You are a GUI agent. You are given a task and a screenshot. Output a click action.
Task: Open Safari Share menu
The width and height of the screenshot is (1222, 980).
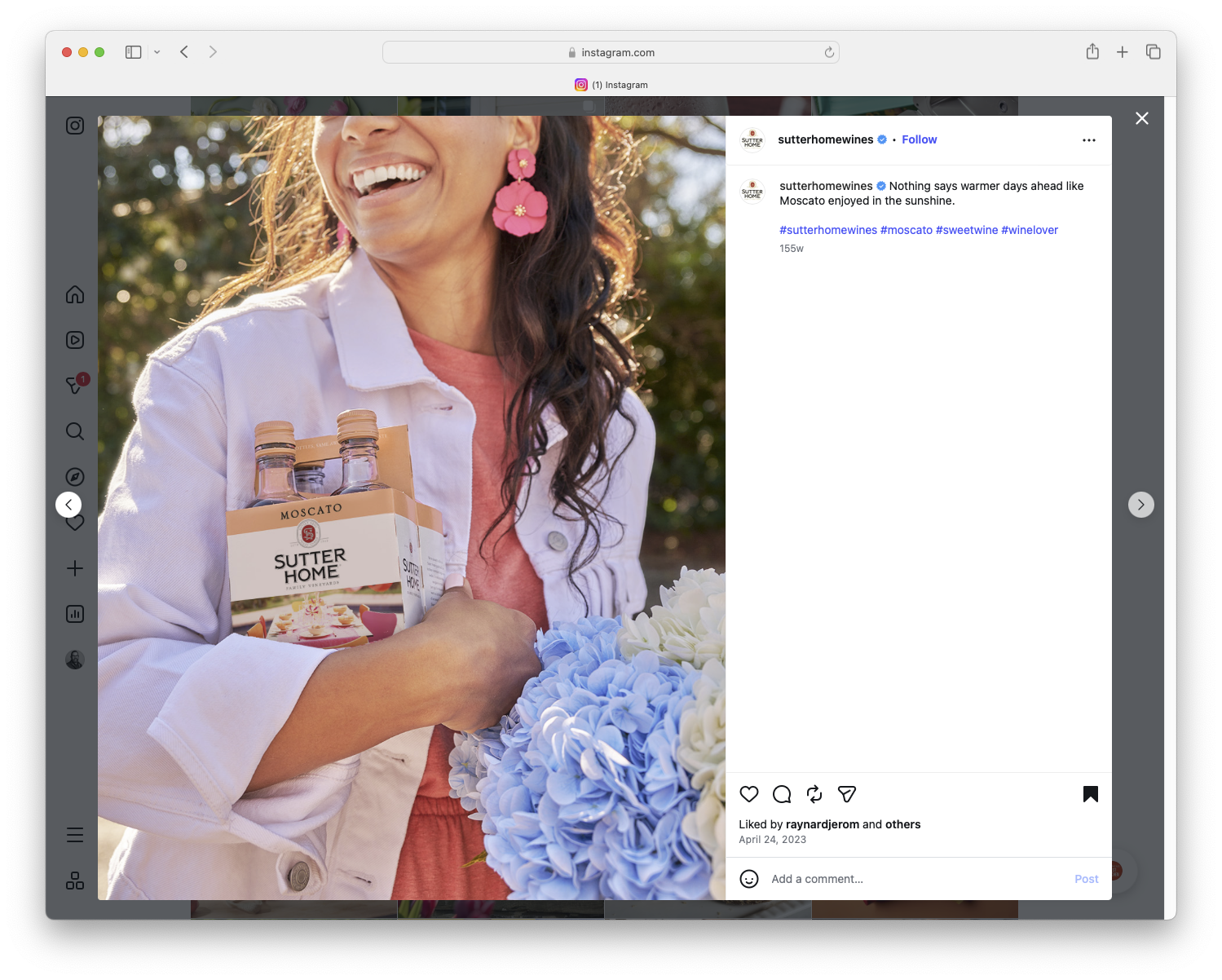1092,52
